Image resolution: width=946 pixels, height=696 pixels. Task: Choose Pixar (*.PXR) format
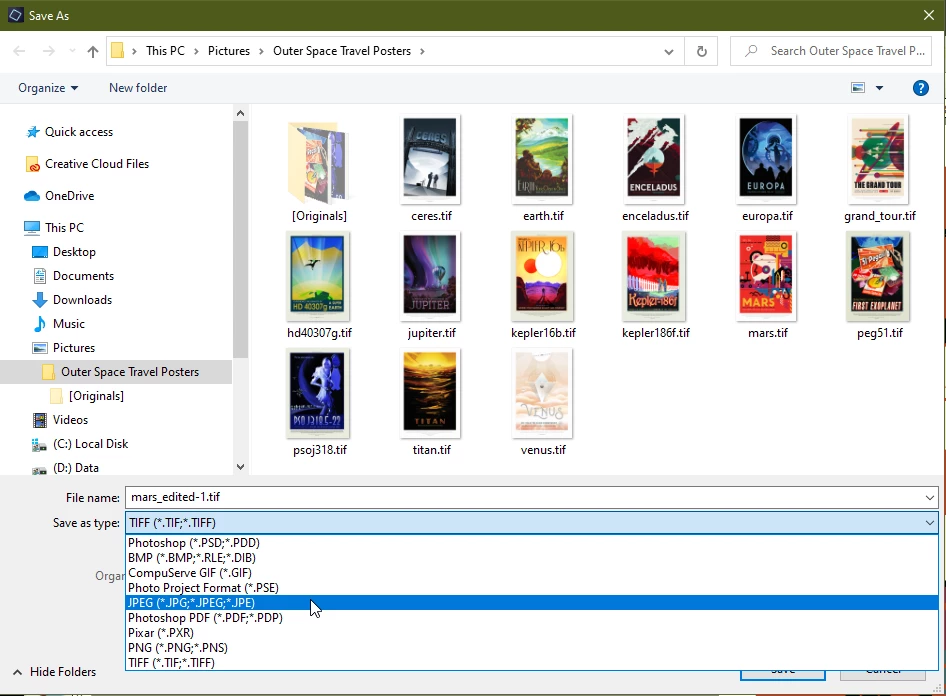pos(532,633)
